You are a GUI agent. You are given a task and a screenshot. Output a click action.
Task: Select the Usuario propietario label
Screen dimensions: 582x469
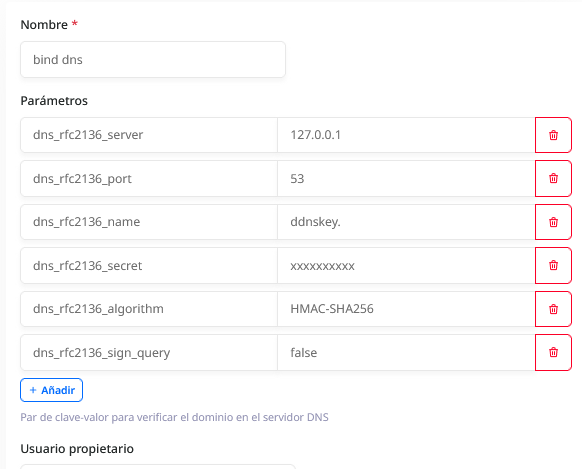pyautogui.click(x=77, y=449)
